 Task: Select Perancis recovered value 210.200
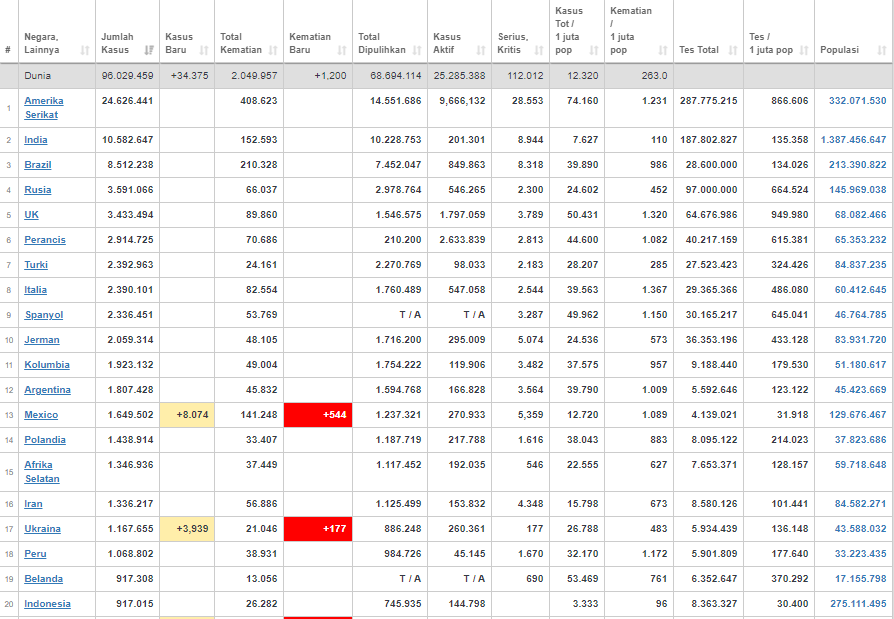403,240
